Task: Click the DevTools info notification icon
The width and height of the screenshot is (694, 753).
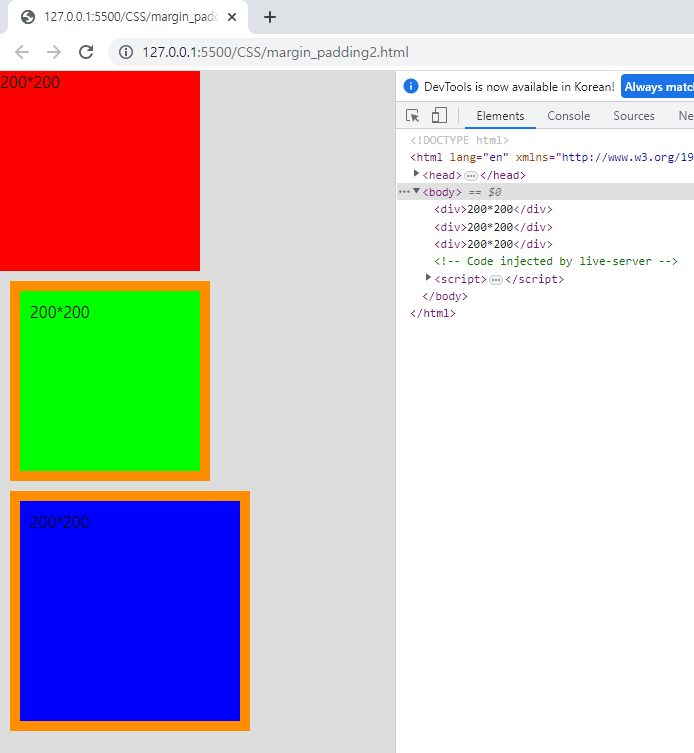Action: pos(411,86)
